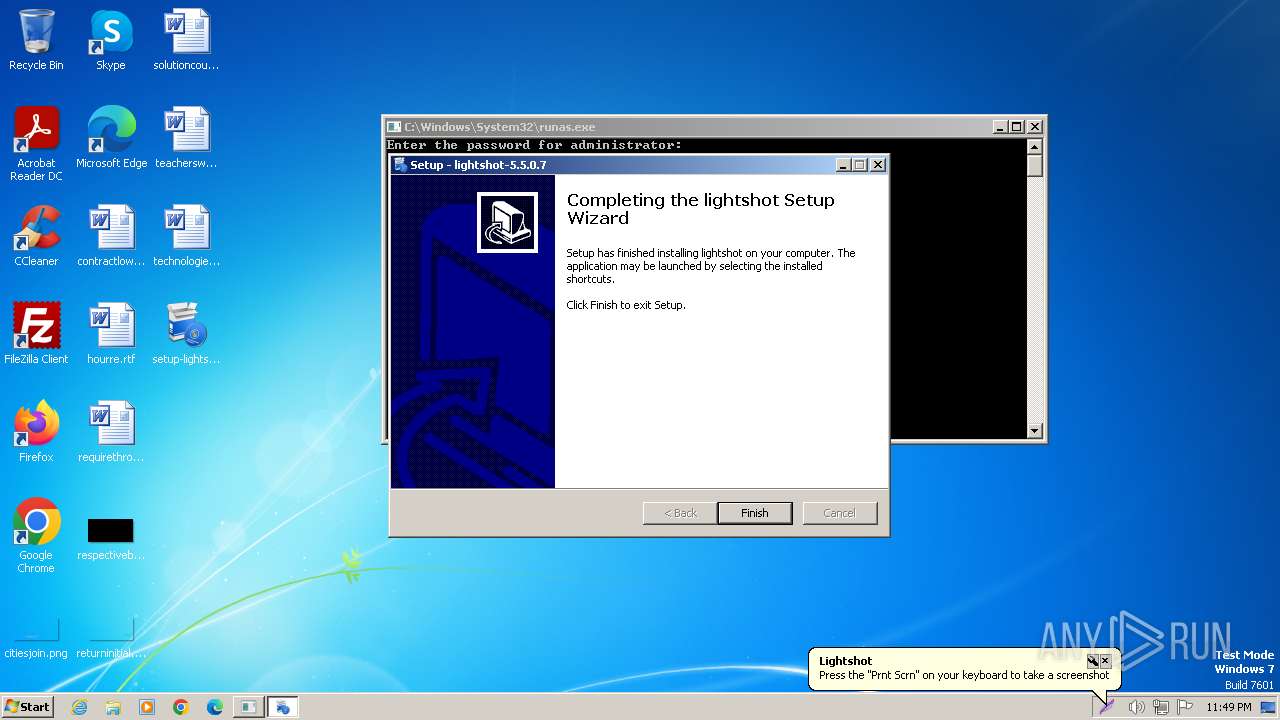Image resolution: width=1280 pixels, height=720 pixels.
Task: Click the Setup window title bar icon
Action: 400,165
